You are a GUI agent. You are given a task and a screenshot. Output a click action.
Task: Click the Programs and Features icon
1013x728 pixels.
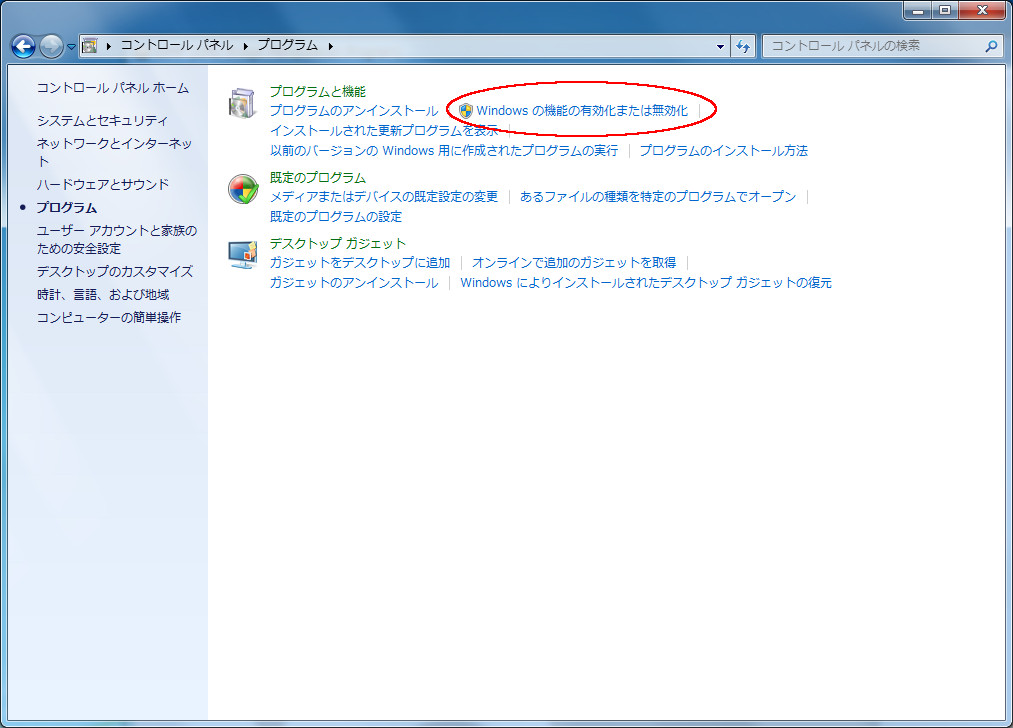(242, 103)
